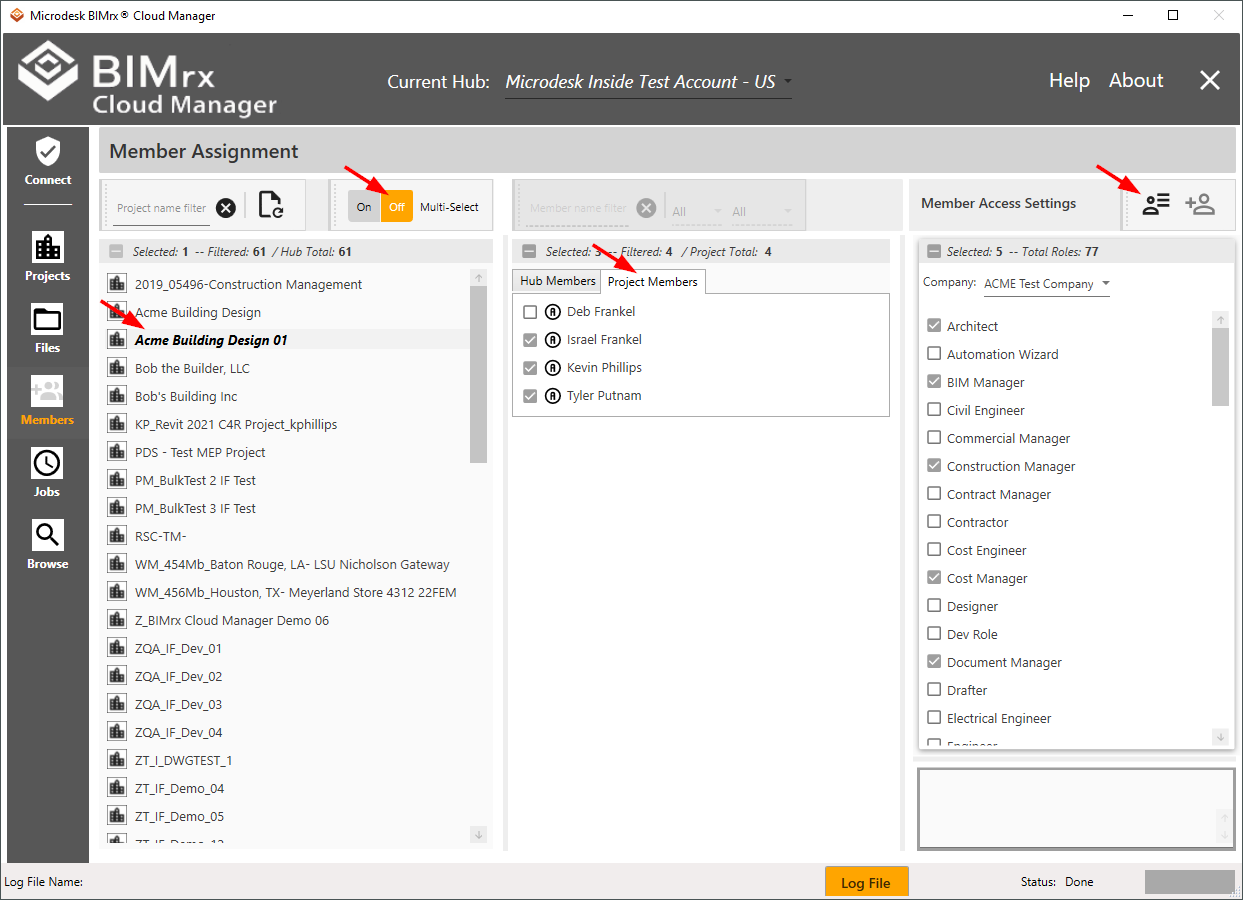
Task: Click the roles list scroll down arrow
Action: coord(1220,736)
